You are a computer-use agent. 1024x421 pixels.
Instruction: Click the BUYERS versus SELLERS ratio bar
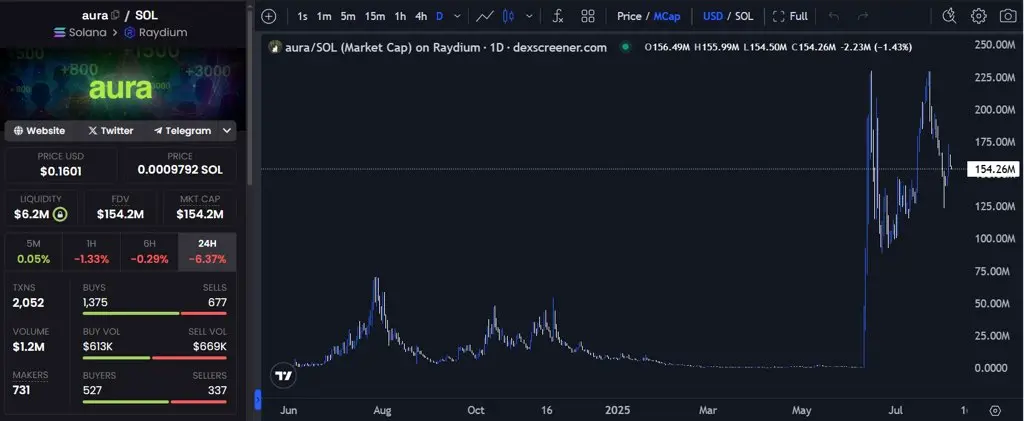pyautogui.click(x=155, y=401)
